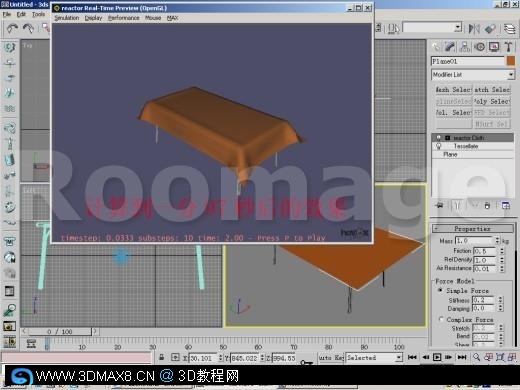
Task: Click the Friction value spinner
Action: point(502,251)
